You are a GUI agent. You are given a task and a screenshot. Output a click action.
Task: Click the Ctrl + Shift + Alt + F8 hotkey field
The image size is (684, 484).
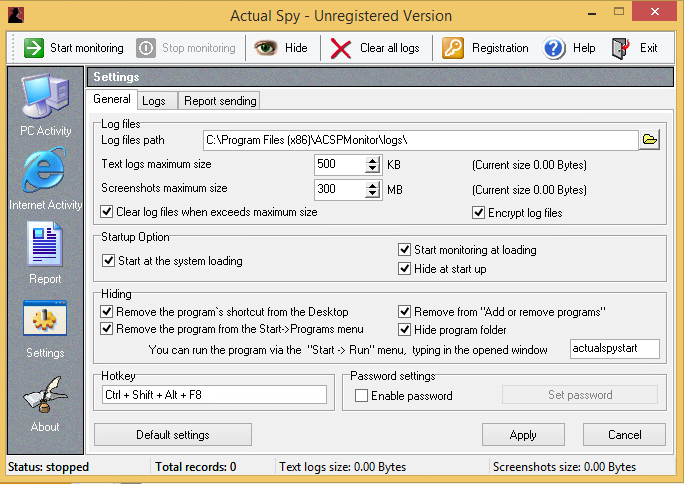[214, 395]
